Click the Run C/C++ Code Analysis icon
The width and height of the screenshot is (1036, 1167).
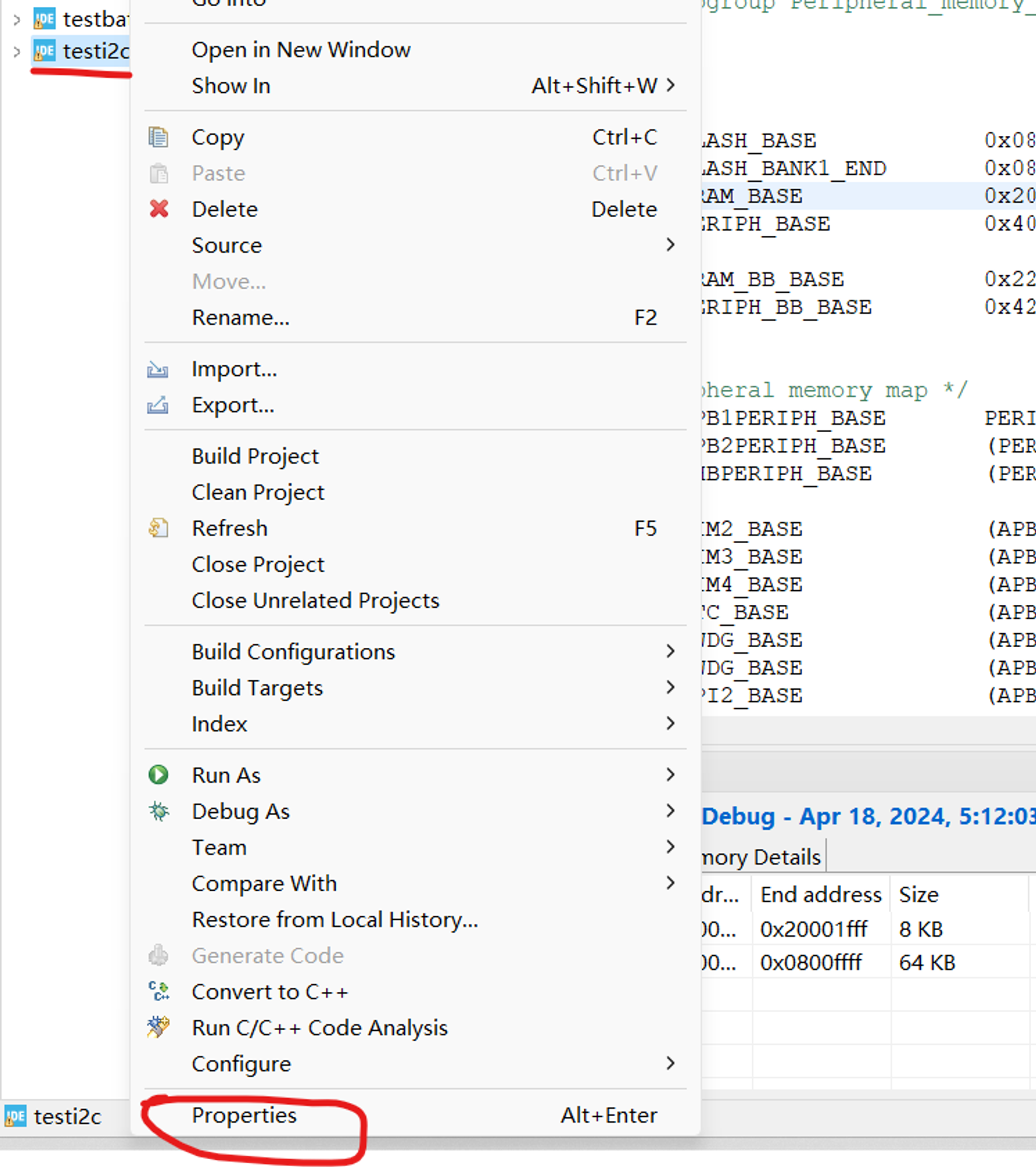pos(158,1028)
